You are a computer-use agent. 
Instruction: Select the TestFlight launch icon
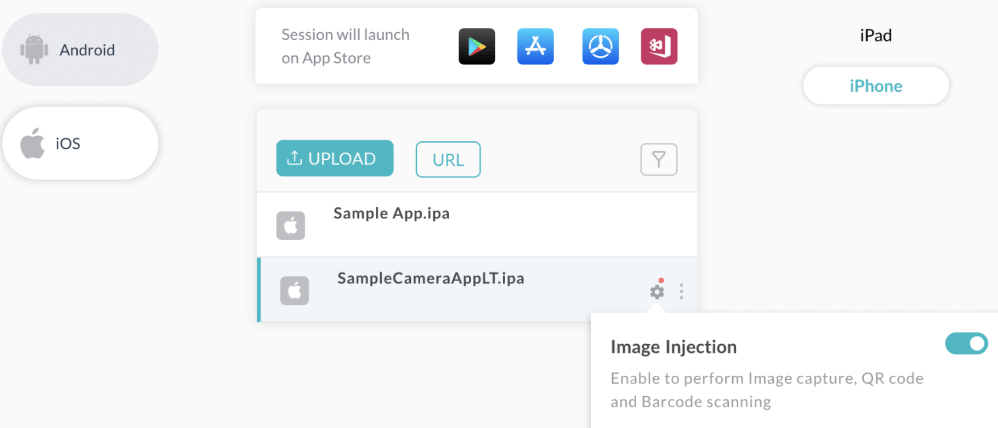[600, 46]
